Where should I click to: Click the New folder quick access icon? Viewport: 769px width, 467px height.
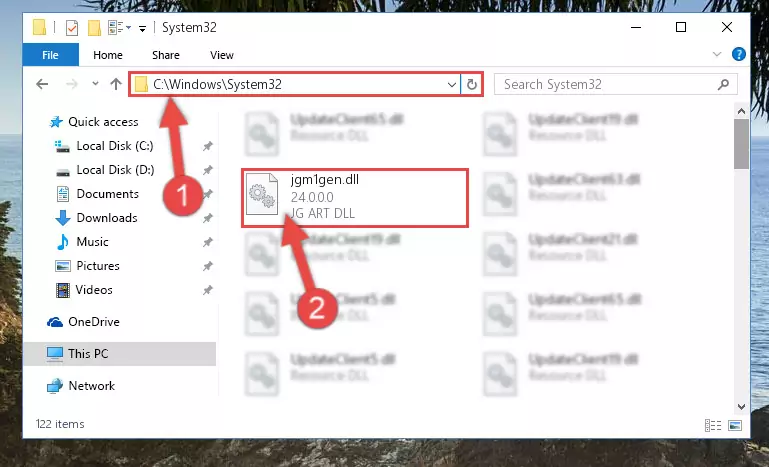pos(94,27)
